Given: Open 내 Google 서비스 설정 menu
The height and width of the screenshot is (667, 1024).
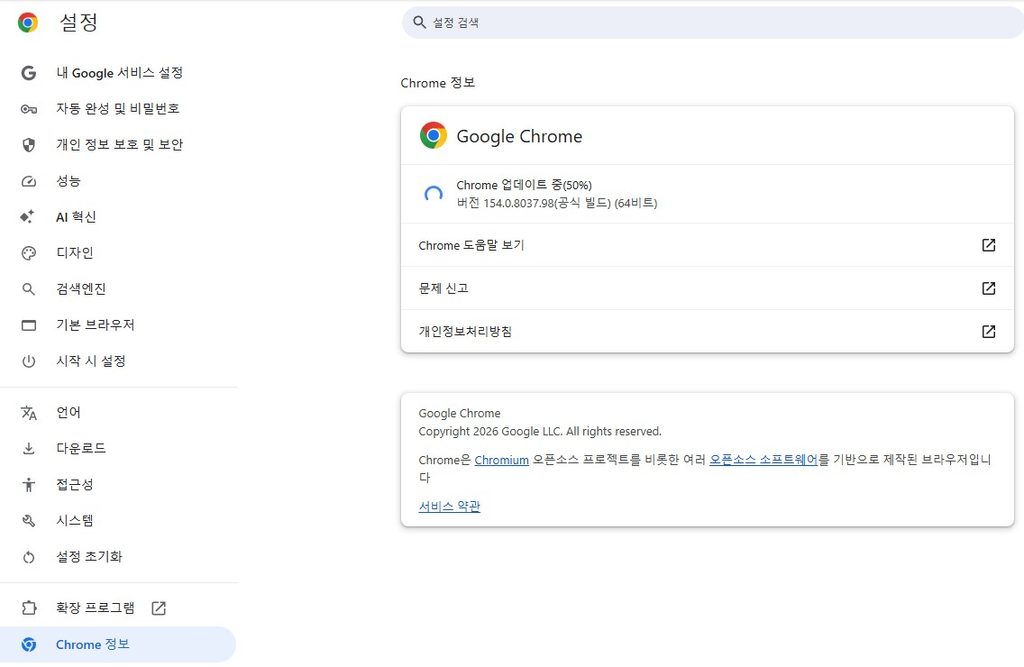Looking at the screenshot, I should pos(118,73).
